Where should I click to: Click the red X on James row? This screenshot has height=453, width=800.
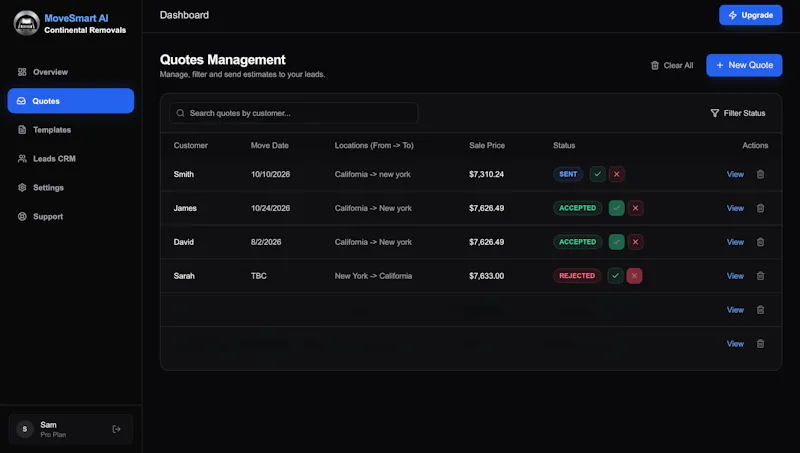635,208
